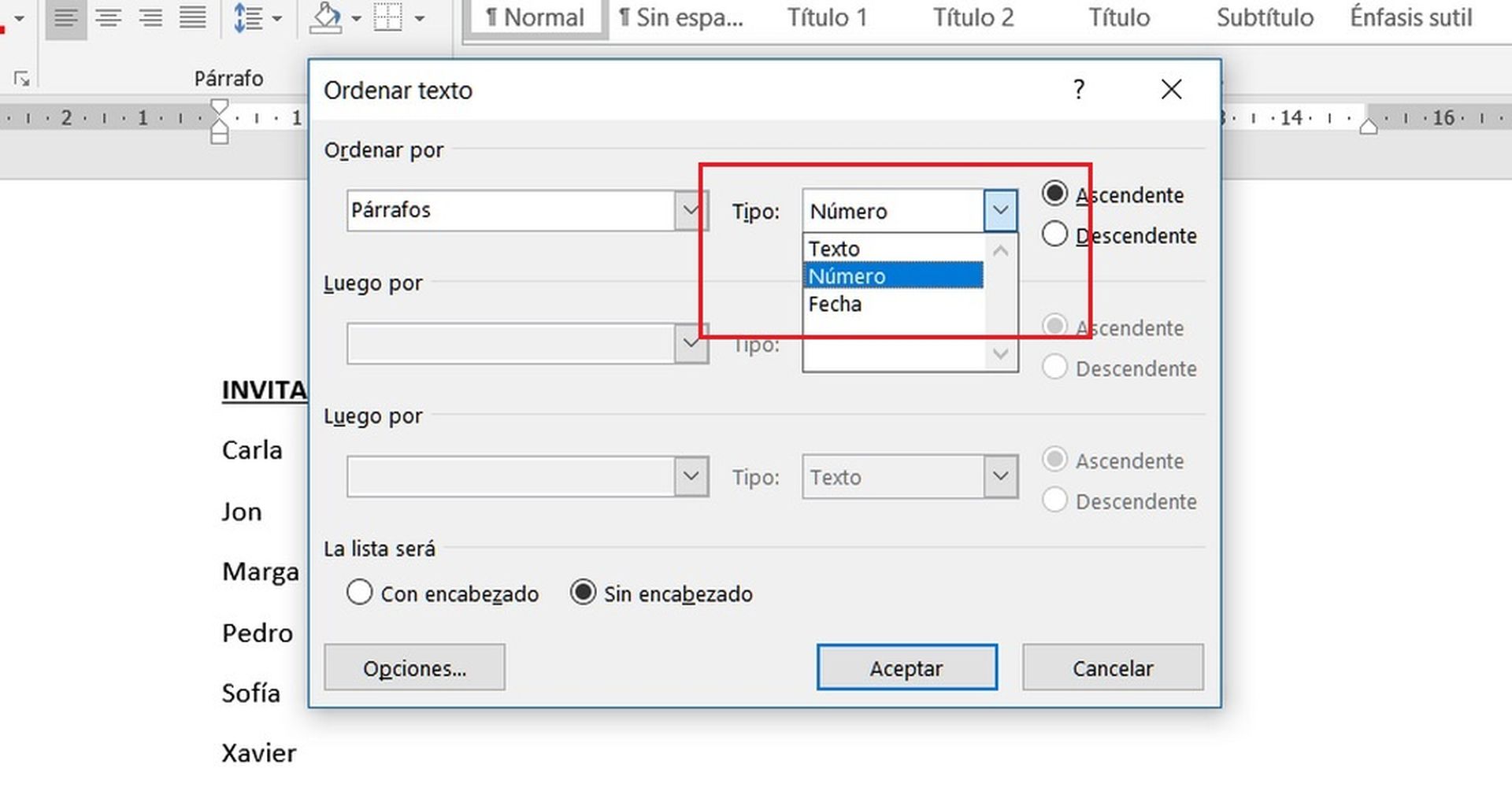Apply the Título 1 style

827,17
